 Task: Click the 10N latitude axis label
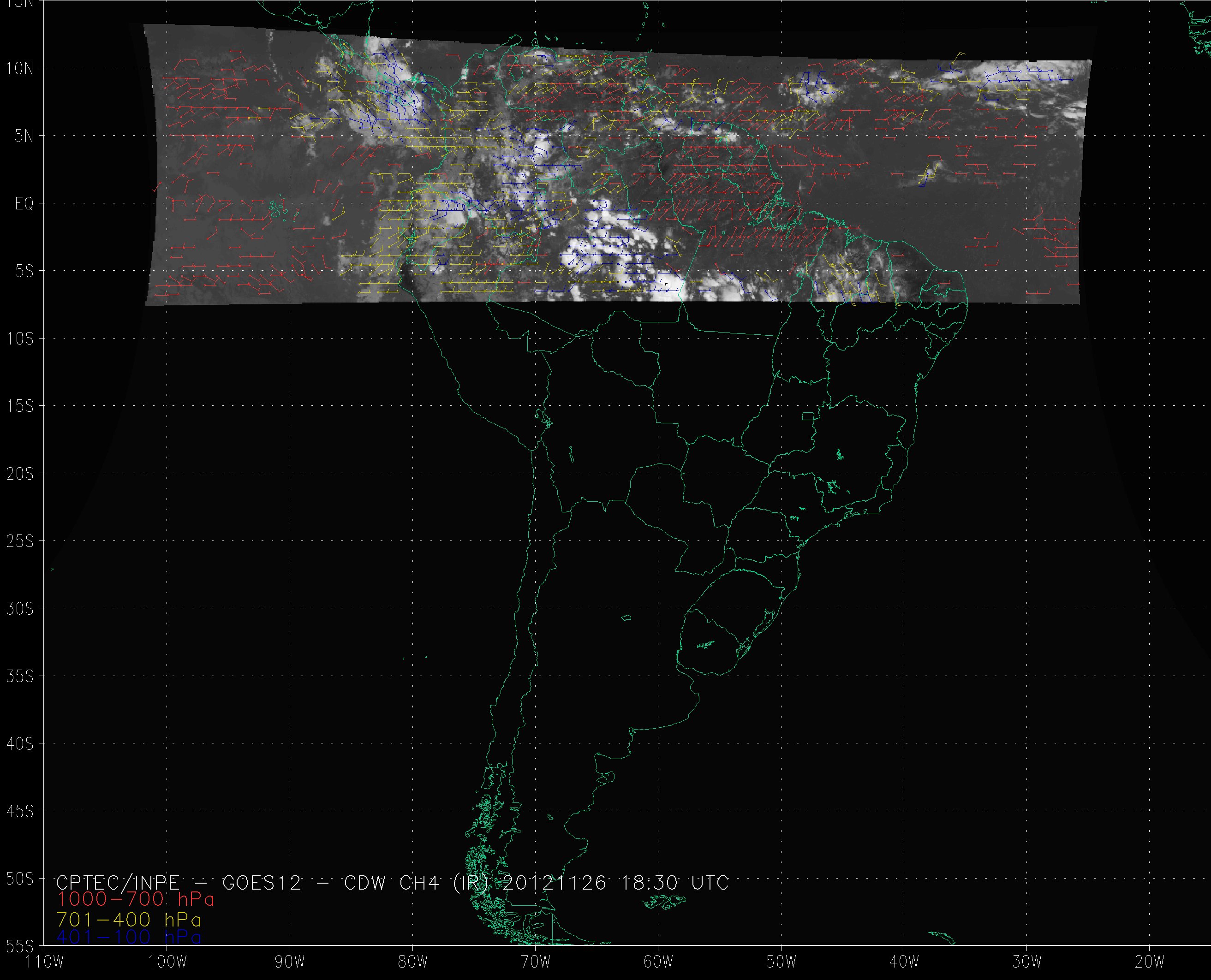pos(20,69)
